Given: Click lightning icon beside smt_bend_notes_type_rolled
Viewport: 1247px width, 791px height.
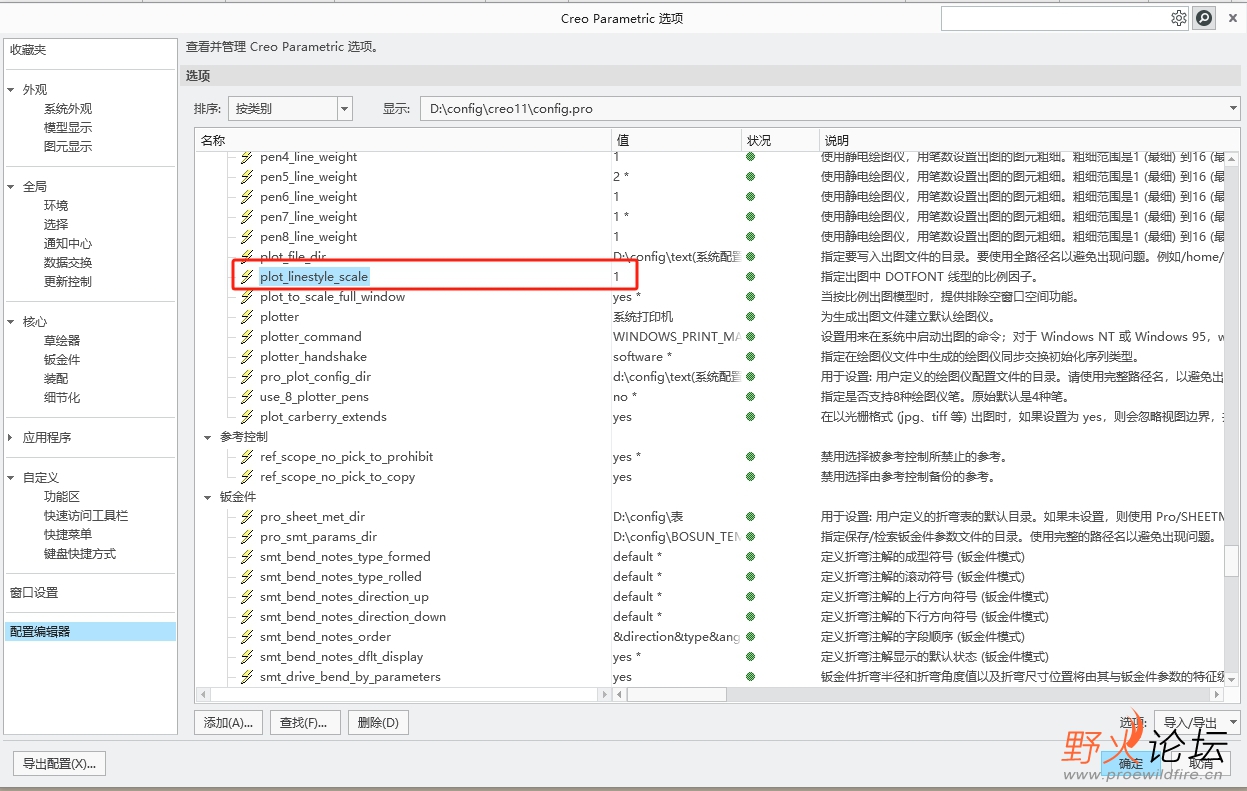Looking at the screenshot, I should (247, 577).
